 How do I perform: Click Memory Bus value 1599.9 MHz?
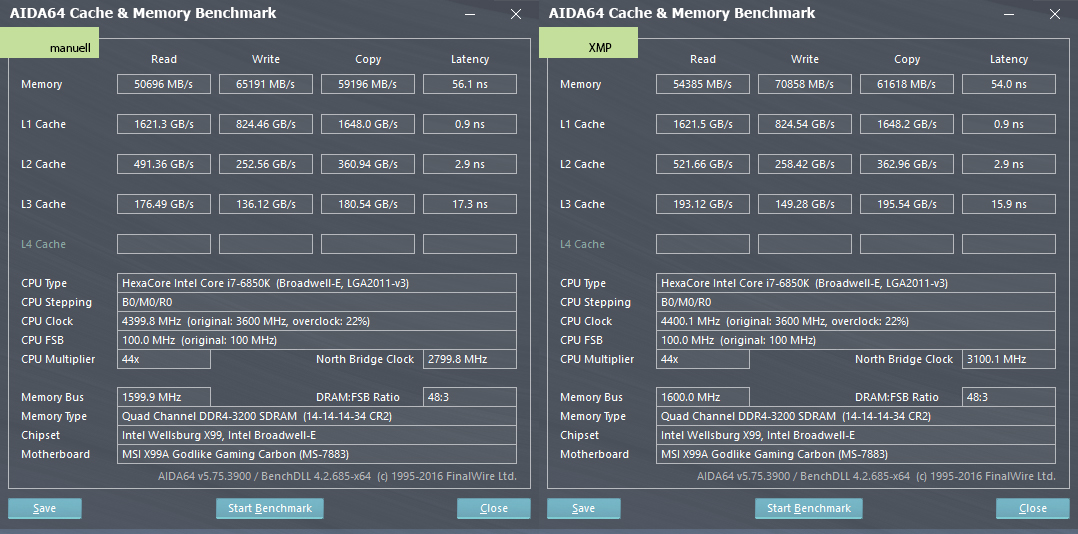[x=164, y=397]
